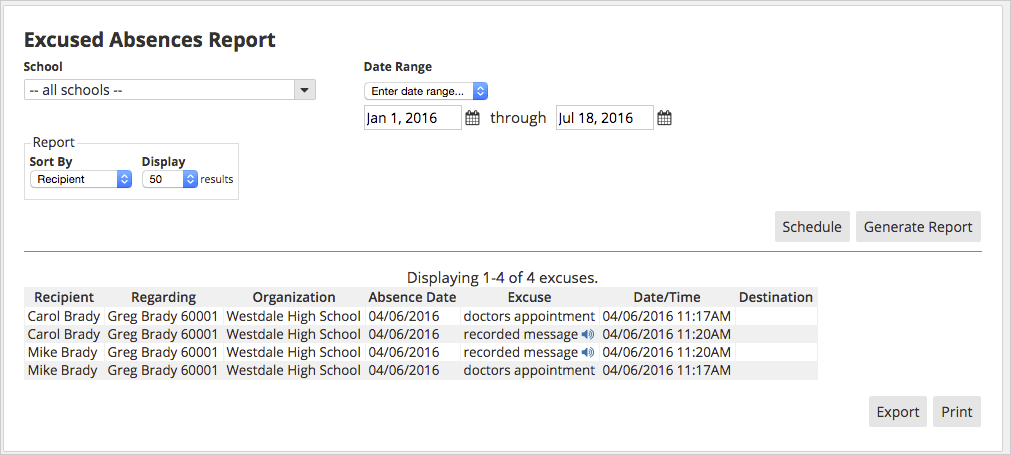Click Carol Brady's recorded message text
1011x455 pixels.
pos(520,334)
